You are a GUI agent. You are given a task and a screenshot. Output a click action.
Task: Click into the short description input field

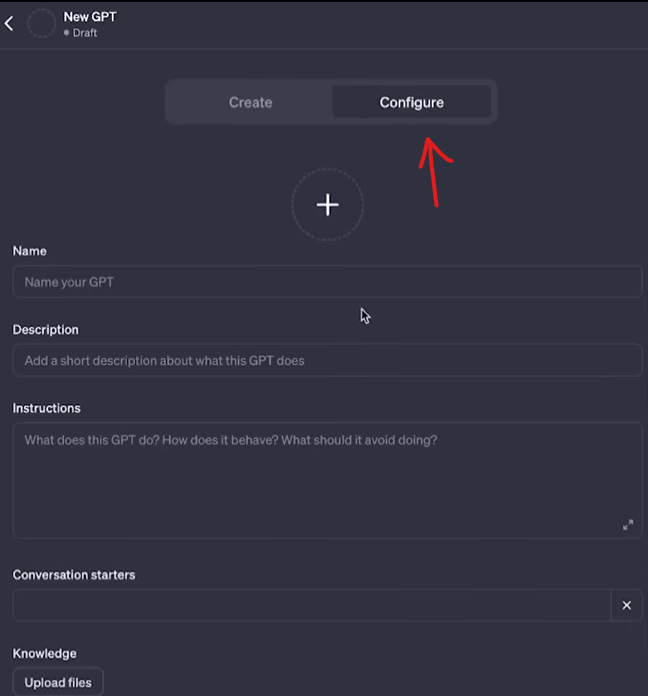327,360
